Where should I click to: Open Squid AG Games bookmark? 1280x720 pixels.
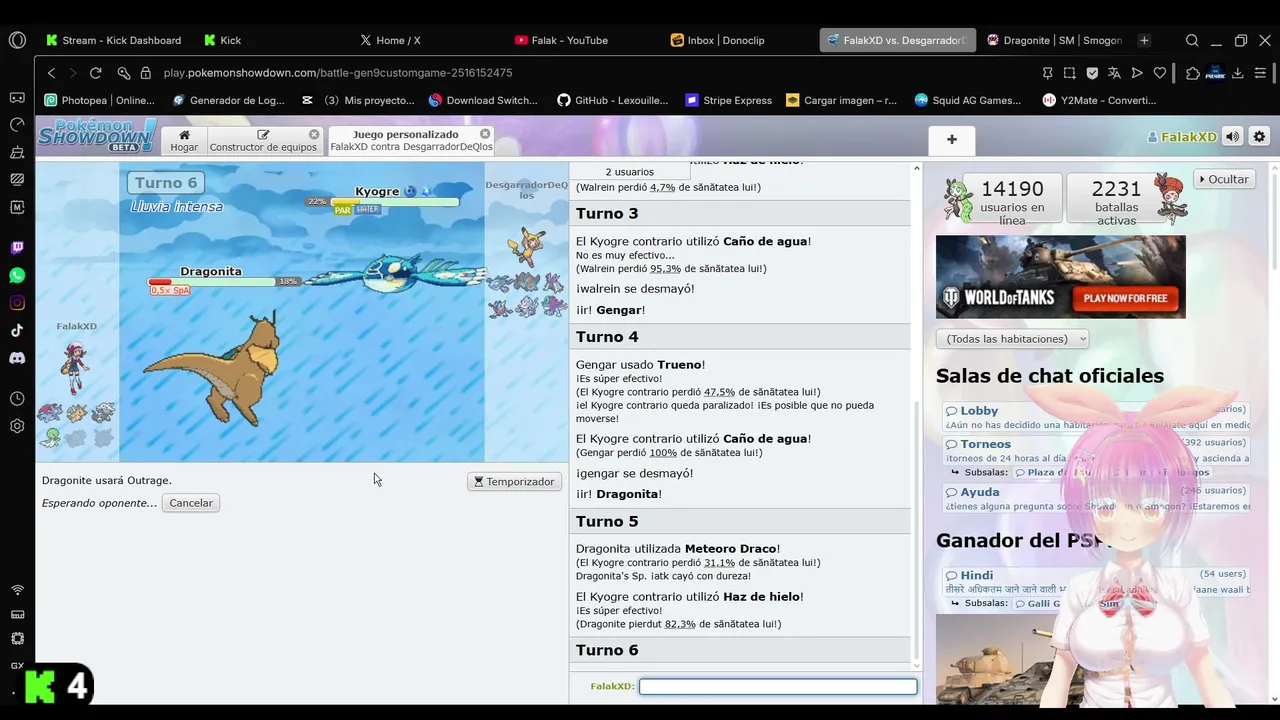(967, 100)
